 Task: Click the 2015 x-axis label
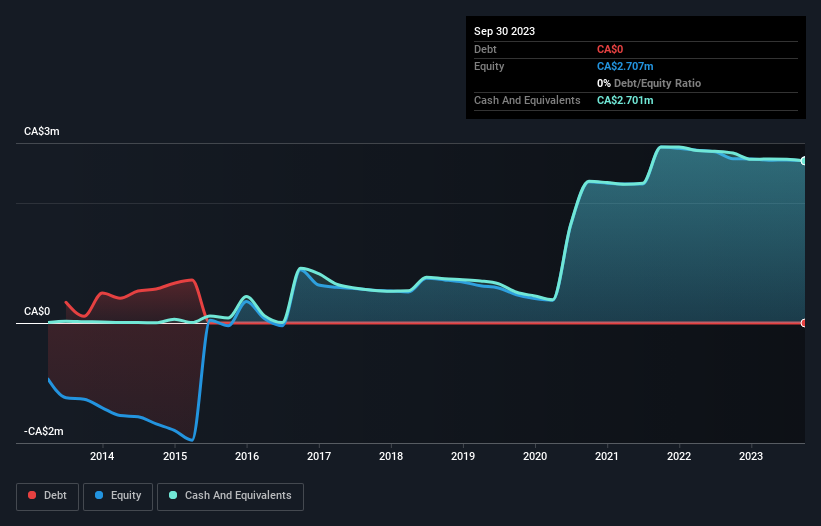coord(175,456)
